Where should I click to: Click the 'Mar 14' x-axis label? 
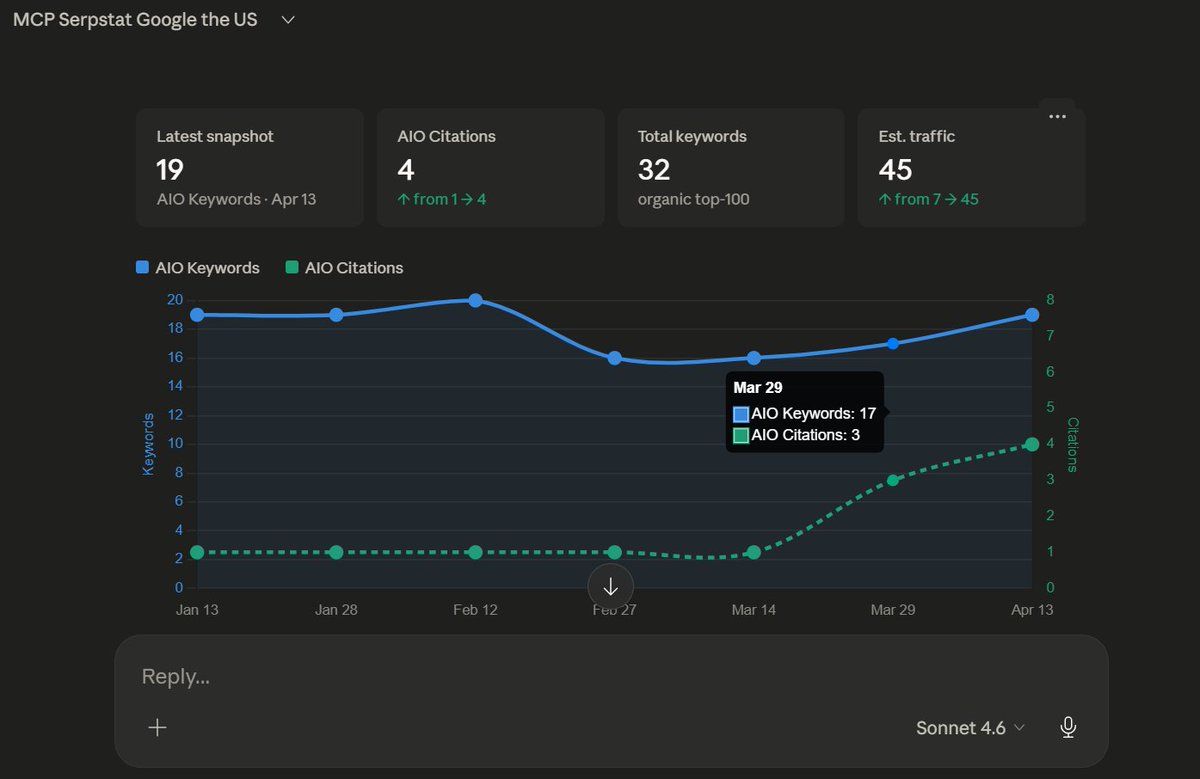click(754, 609)
